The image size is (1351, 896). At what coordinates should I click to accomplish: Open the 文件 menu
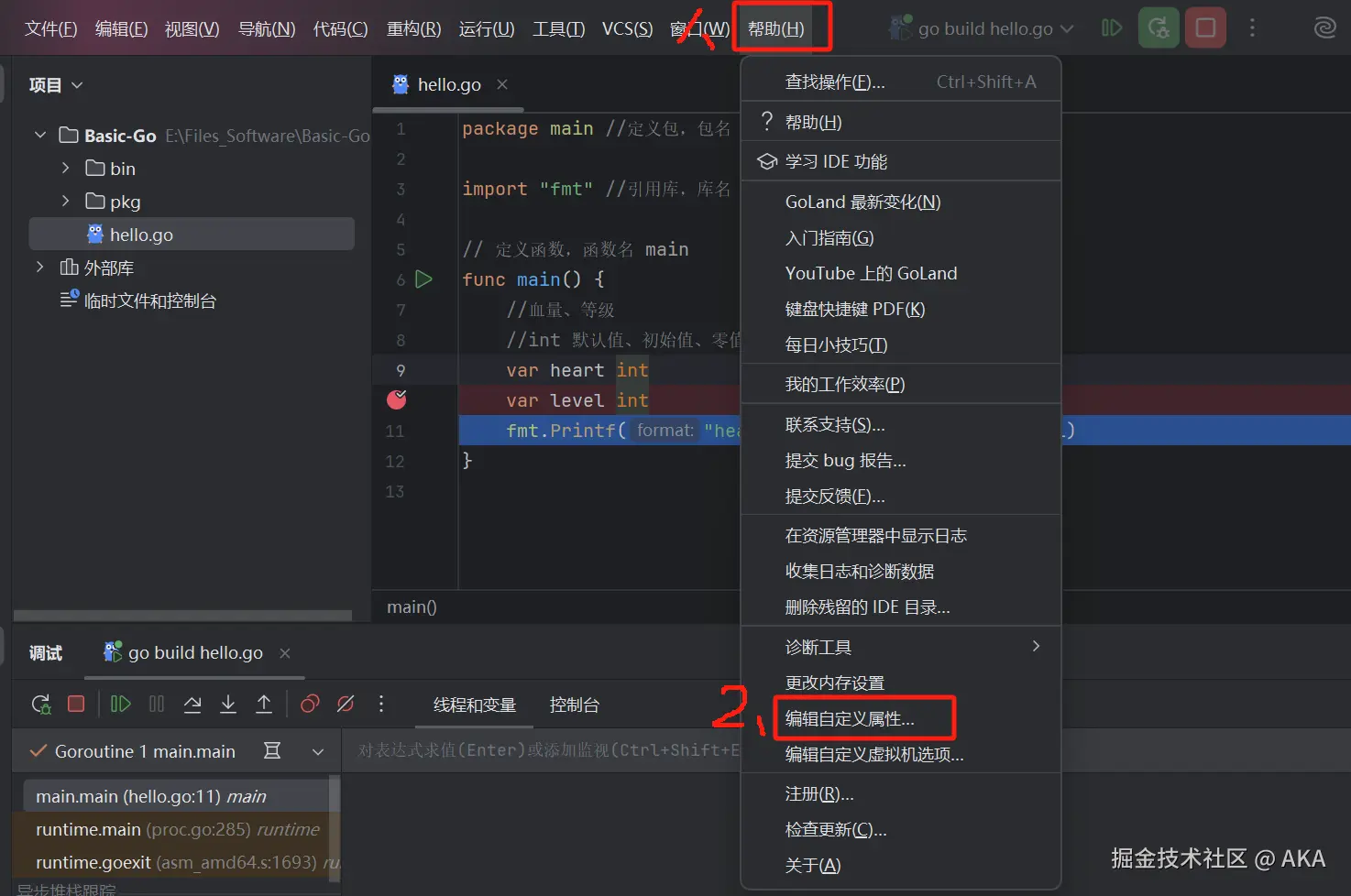(x=50, y=28)
